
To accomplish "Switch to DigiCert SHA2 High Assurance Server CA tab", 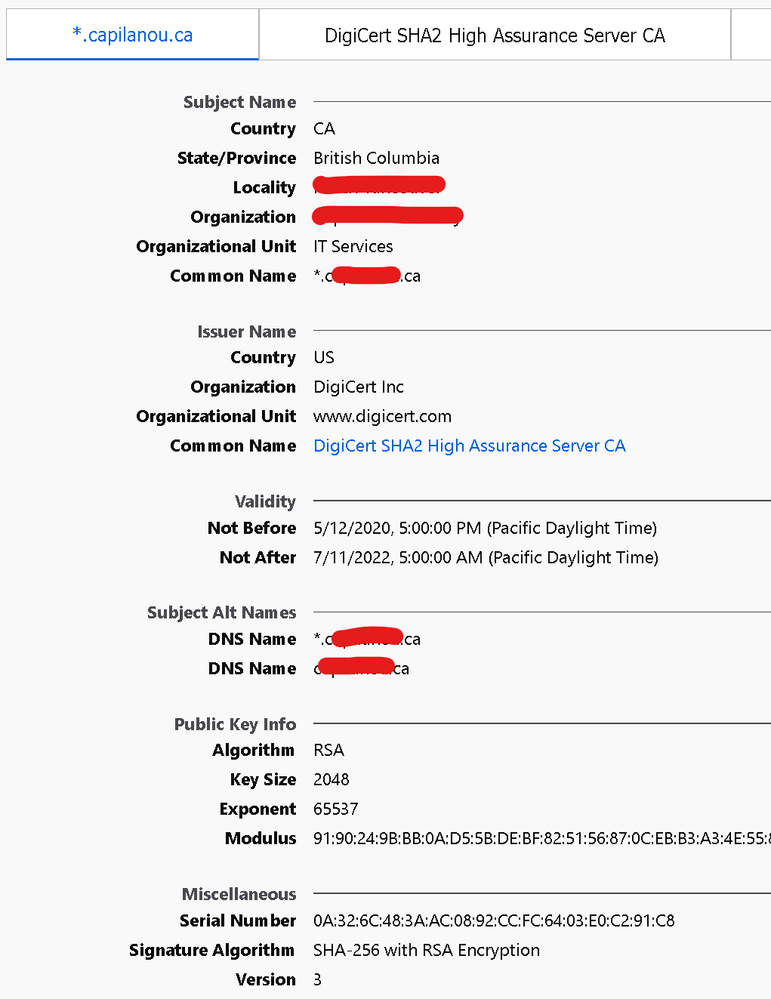I will point(494,34).
